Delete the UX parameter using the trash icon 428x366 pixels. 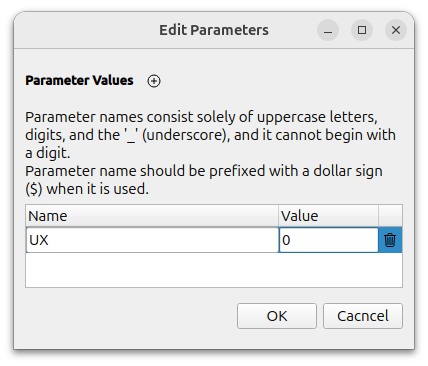pyautogui.click(x=390, y=240)
